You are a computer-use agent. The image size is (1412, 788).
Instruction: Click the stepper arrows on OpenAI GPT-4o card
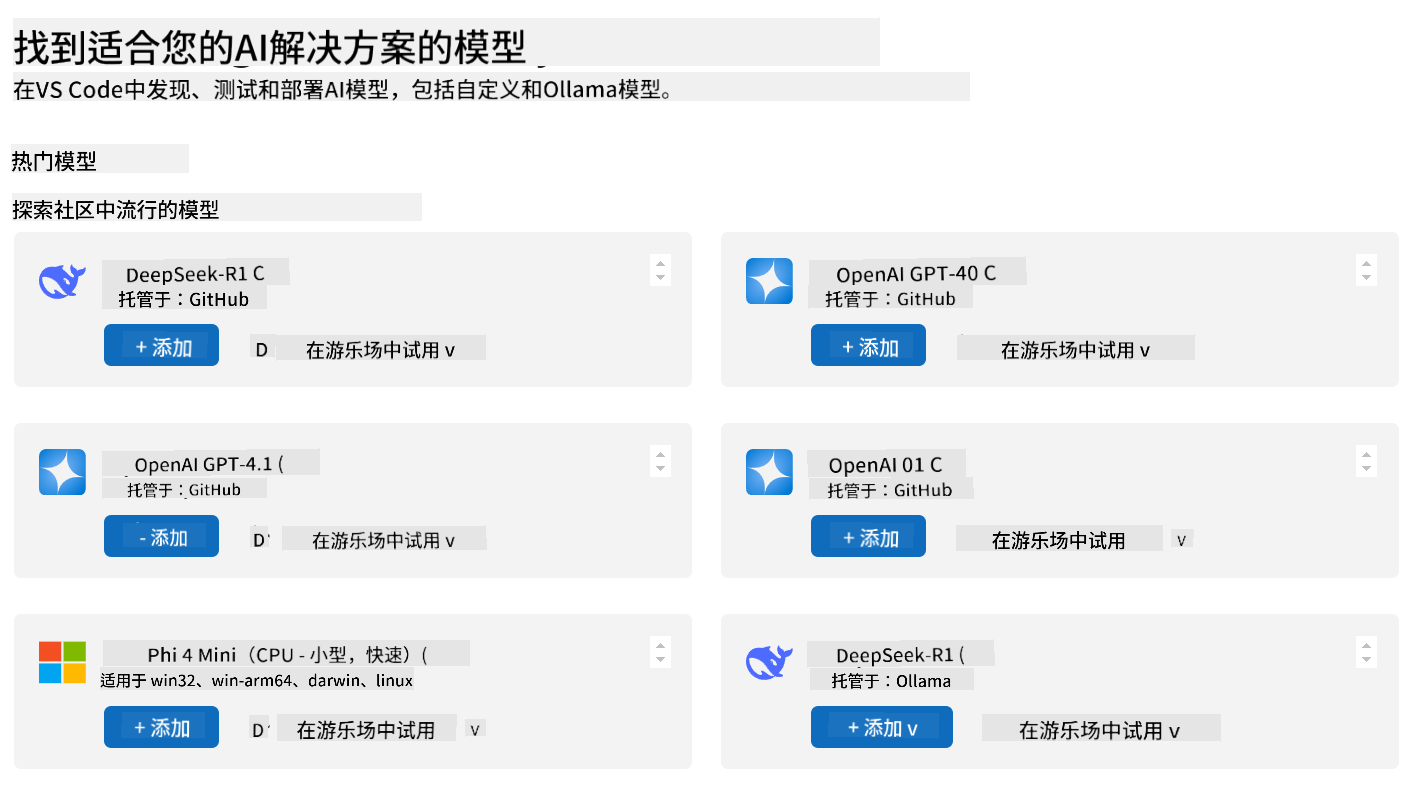[x=1366, y=270]
